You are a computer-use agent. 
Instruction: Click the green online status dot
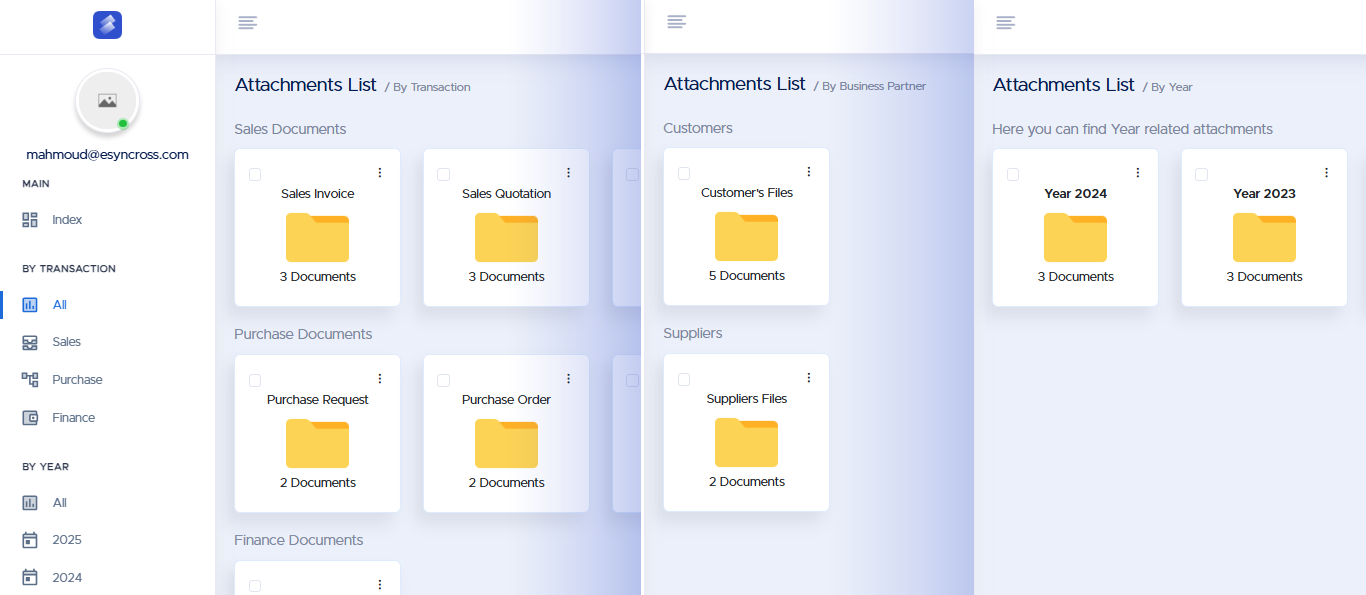click(x=123, y=124)
